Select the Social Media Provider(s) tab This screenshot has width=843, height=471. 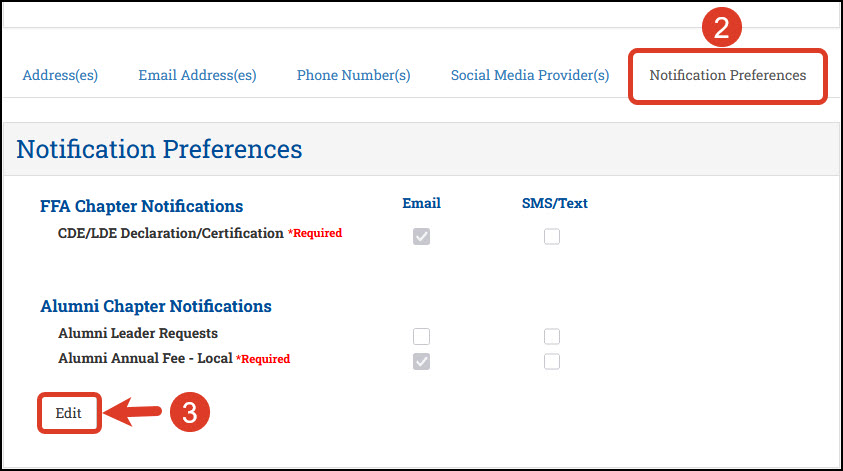529,76
